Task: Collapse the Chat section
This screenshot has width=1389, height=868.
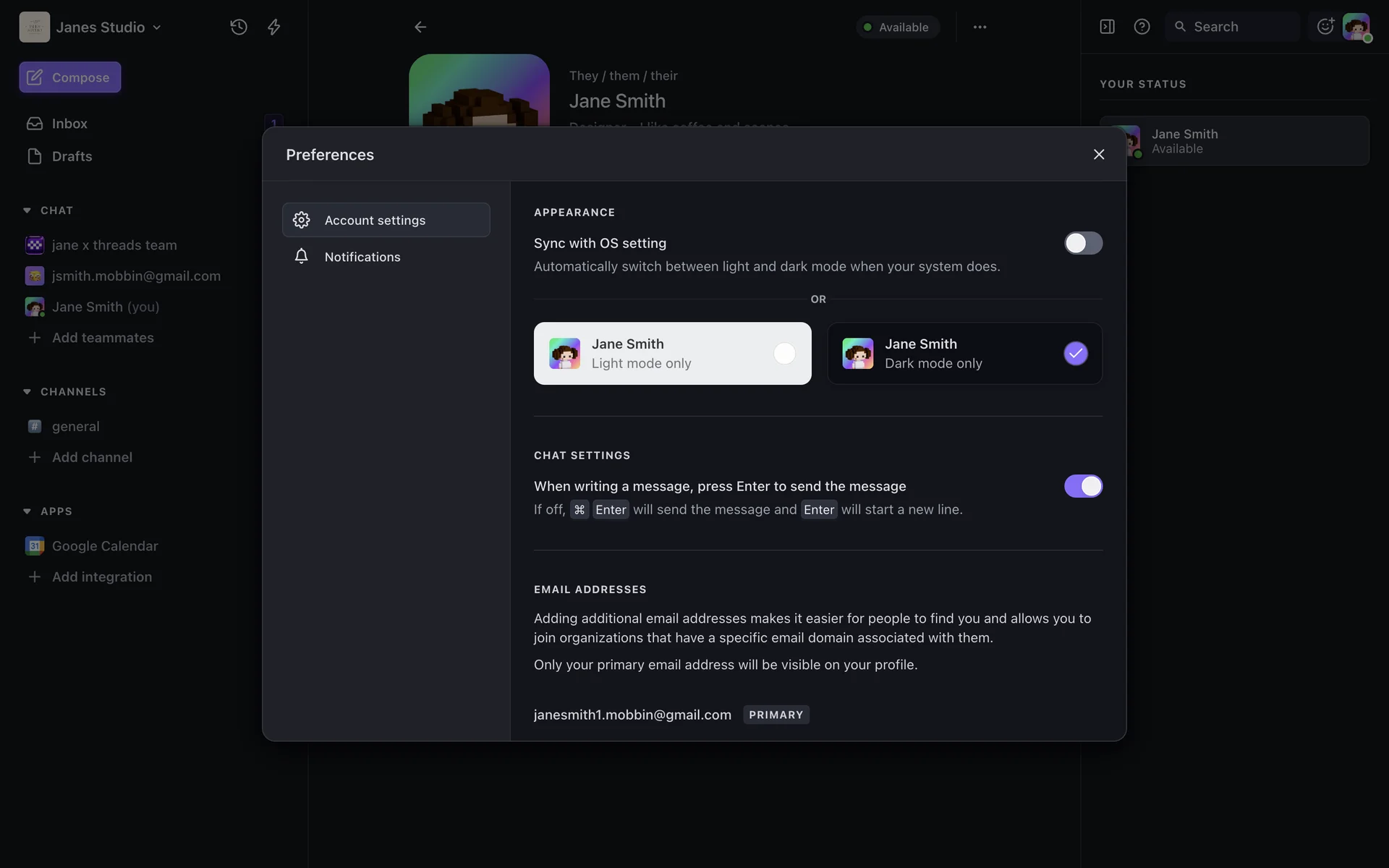Action: 27,210
